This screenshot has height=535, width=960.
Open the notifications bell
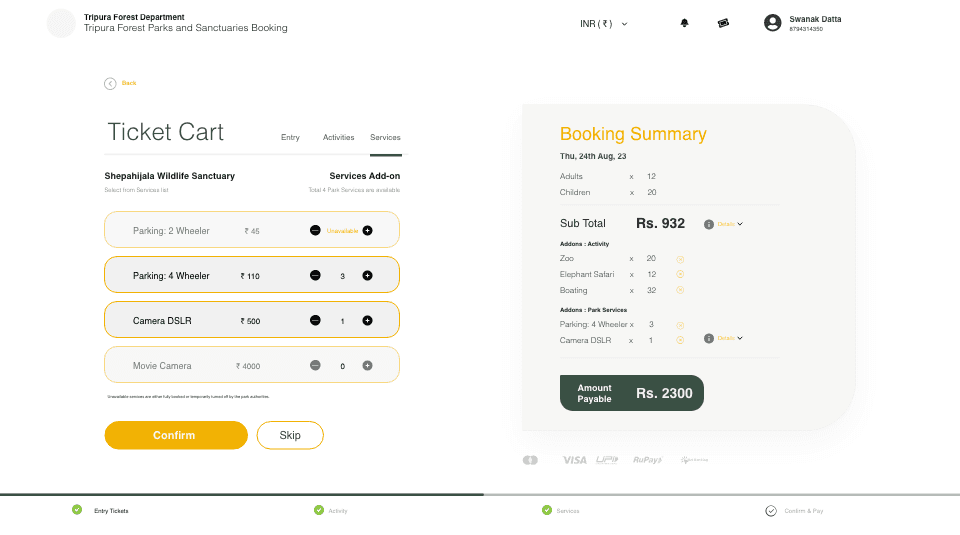(x=684, y=23)
